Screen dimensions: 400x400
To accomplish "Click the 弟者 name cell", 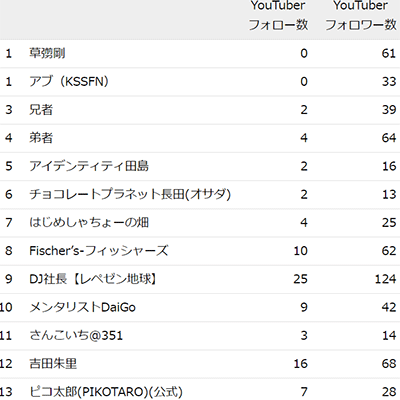I will [41, 138].
